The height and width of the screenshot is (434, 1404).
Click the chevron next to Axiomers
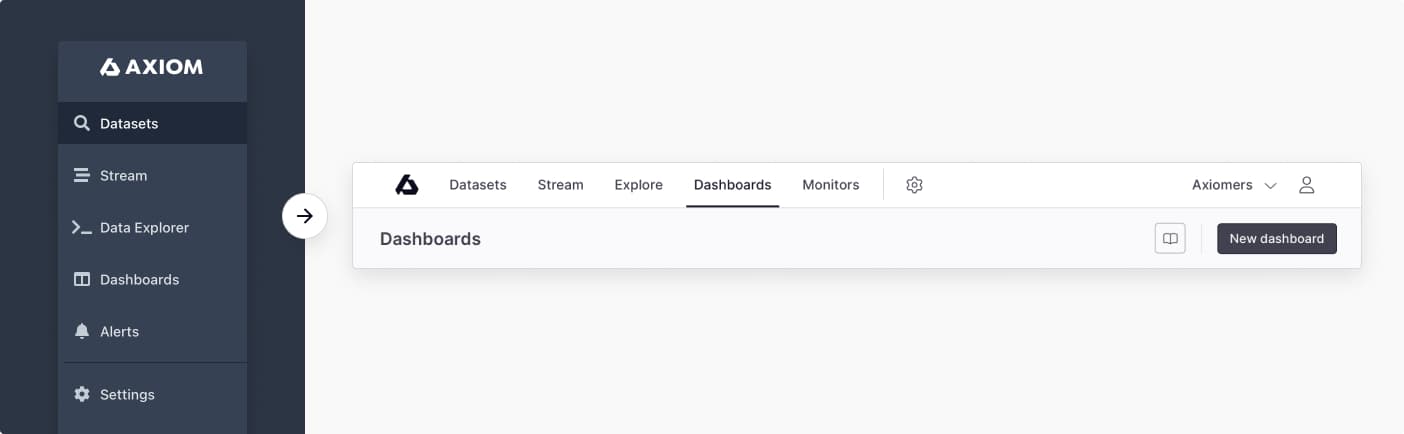1271,186
